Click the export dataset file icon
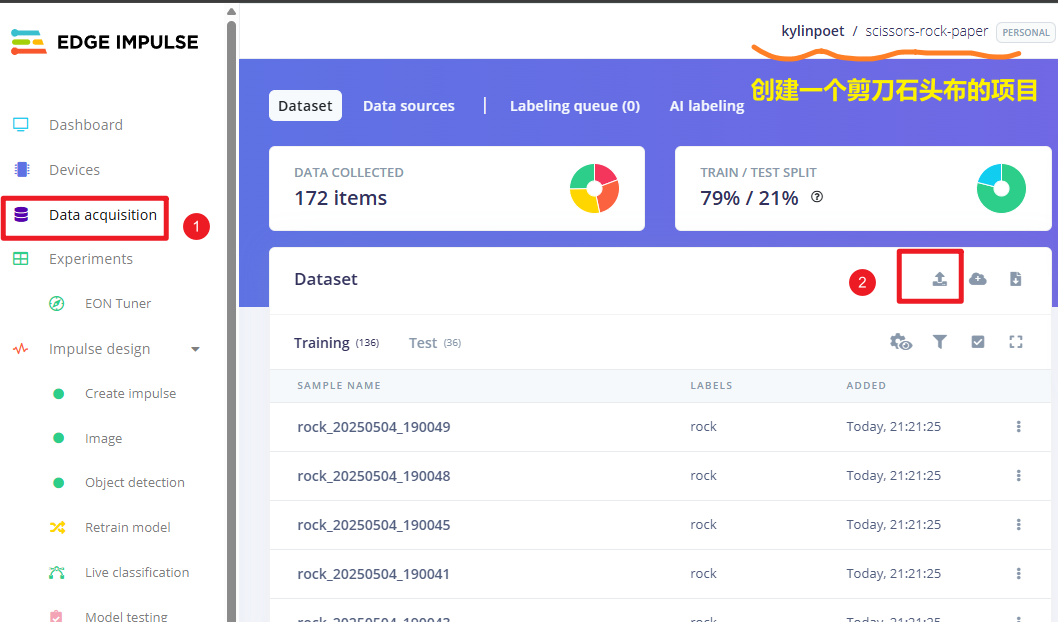 1015,279
